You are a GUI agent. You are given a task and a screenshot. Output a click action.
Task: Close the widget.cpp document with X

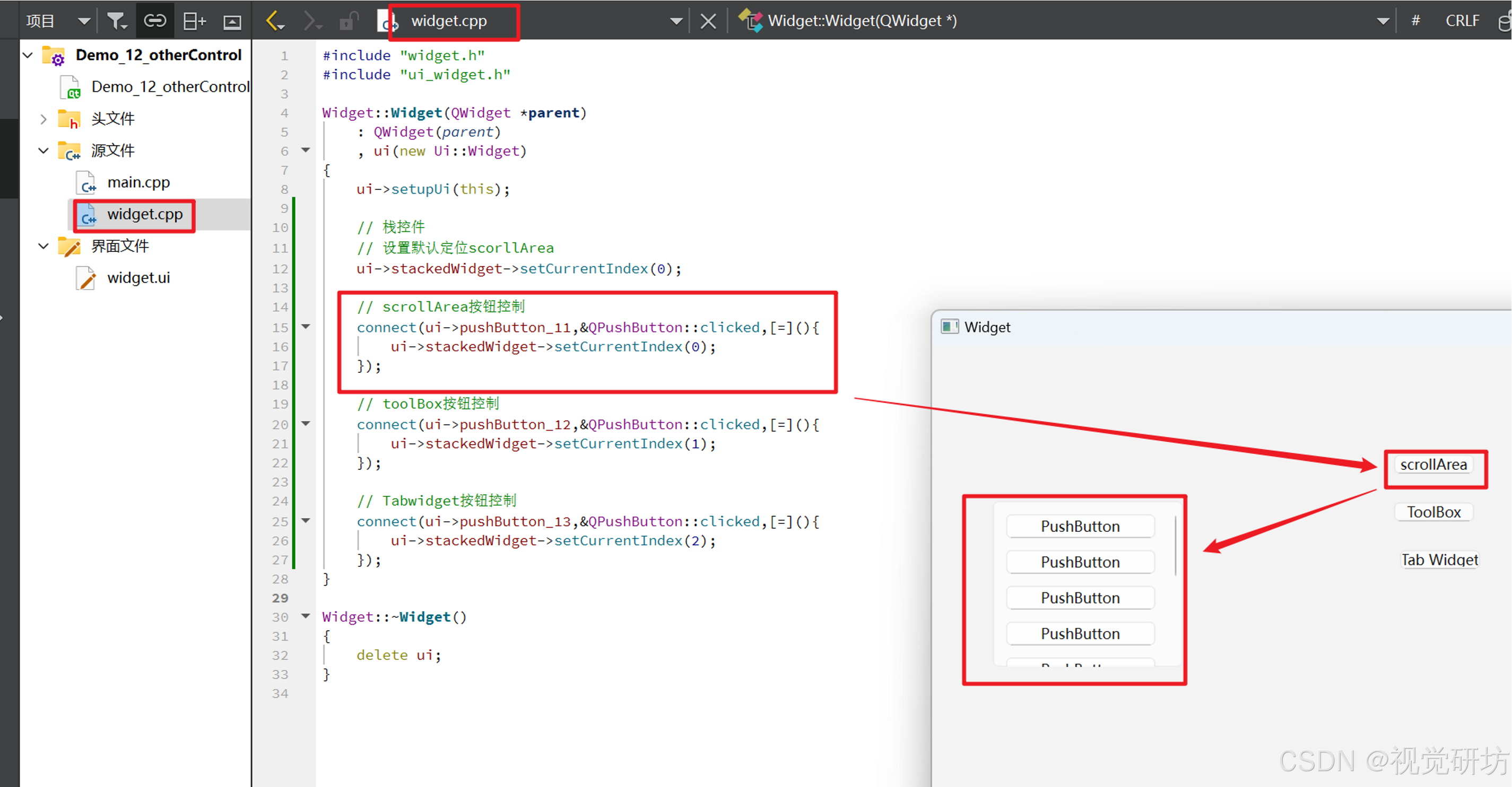click(708, 21)
